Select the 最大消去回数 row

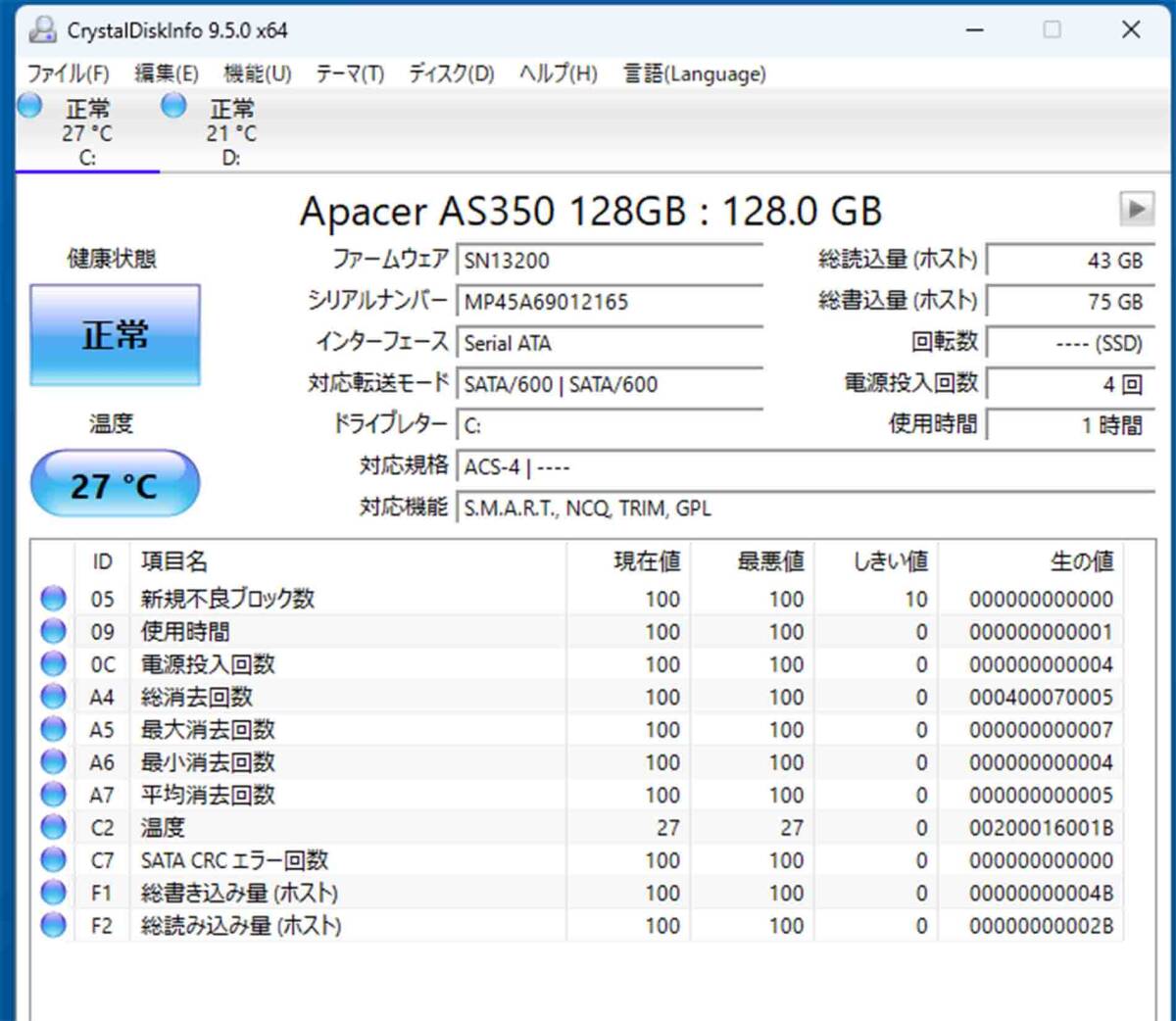[x=578, y=729]
